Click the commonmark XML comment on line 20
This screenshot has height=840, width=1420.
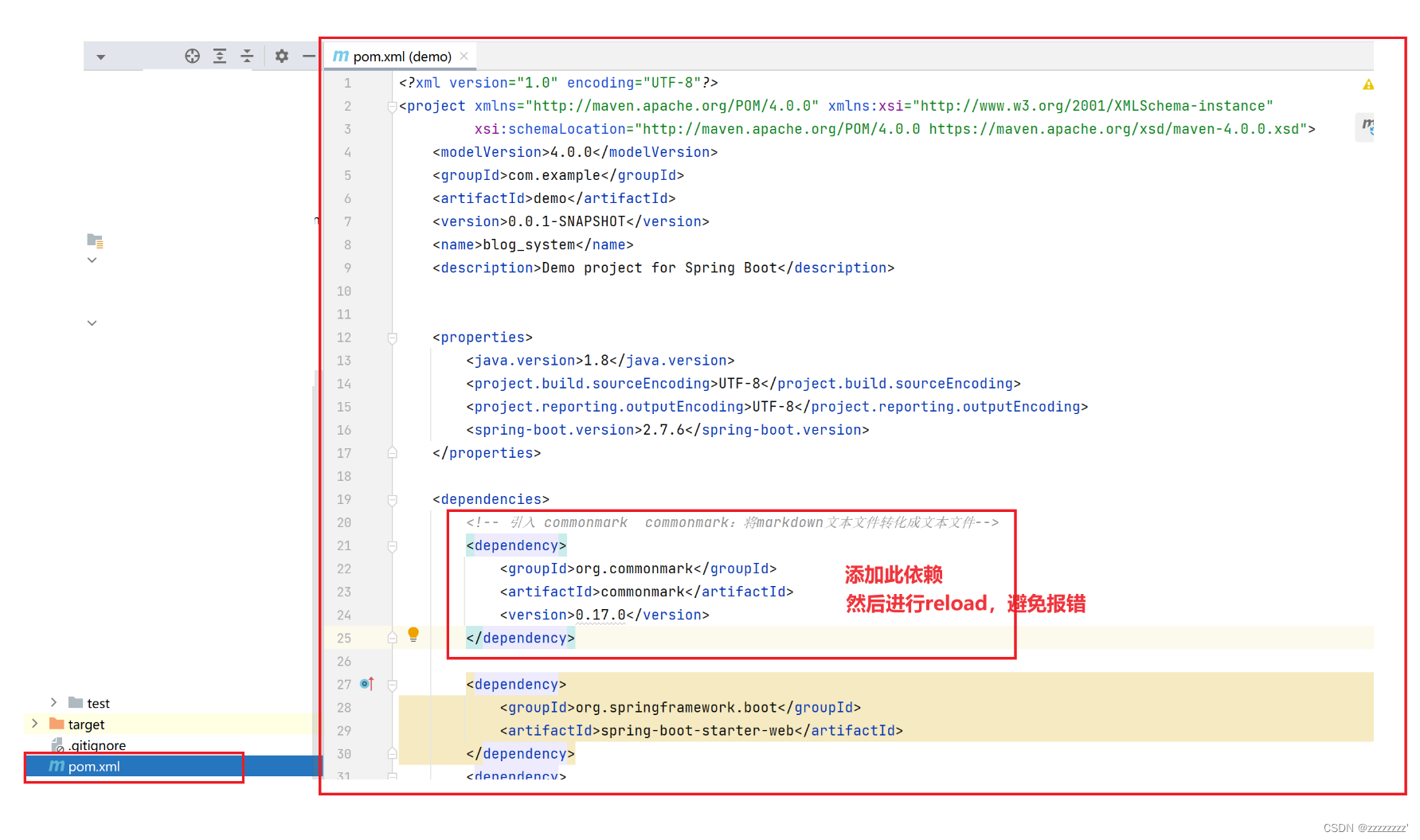(x=733, y=523)
